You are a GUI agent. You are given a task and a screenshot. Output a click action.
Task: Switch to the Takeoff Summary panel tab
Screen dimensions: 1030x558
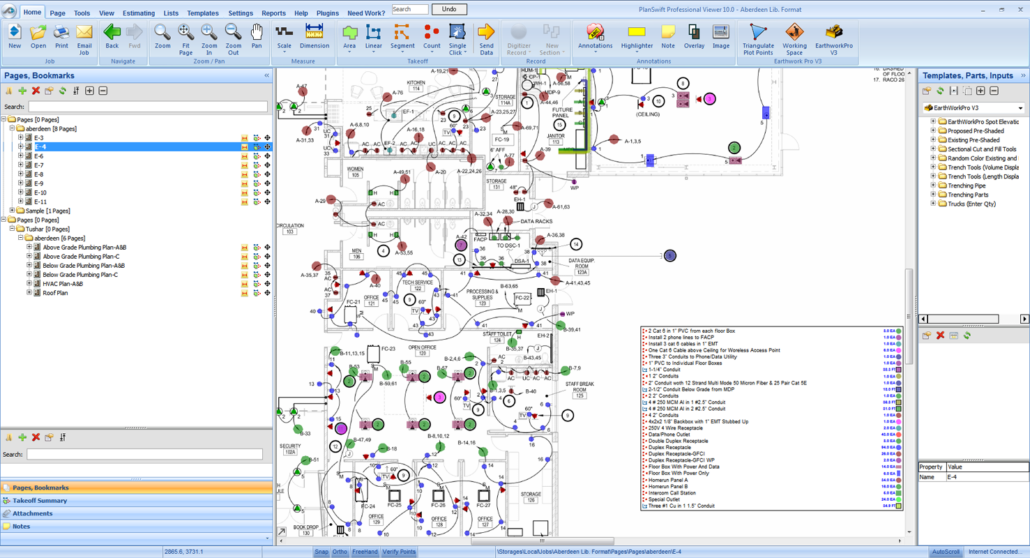[x=40, y=500]
